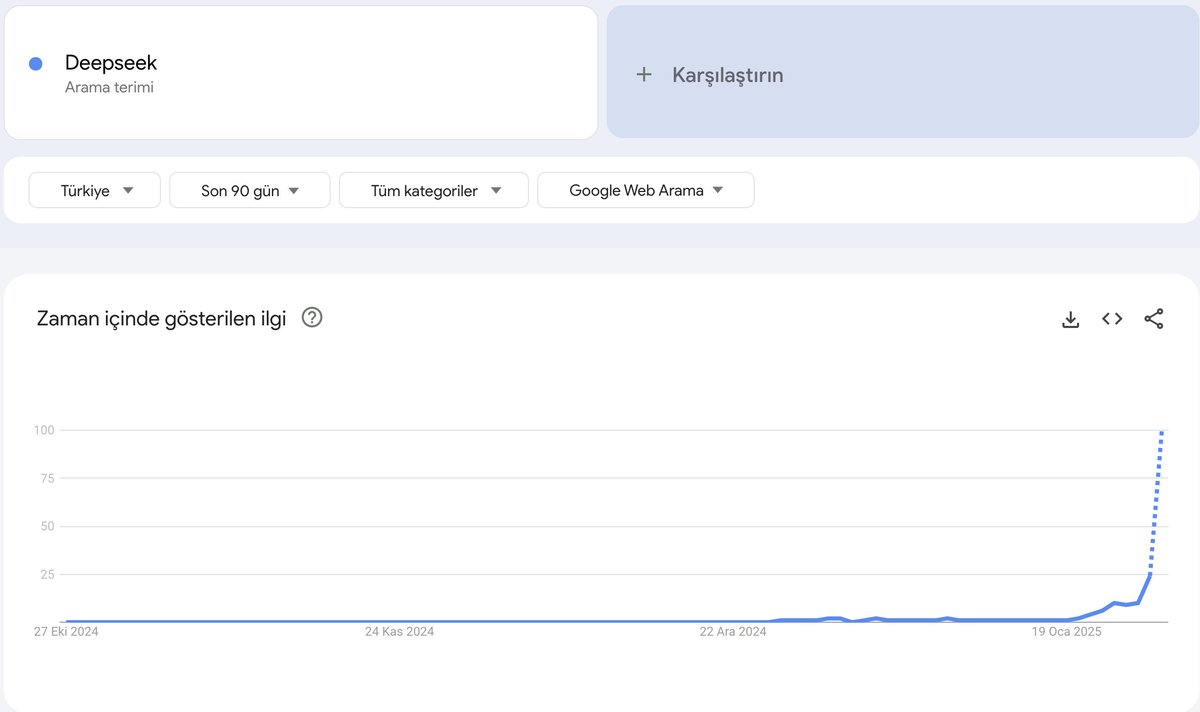Share the interest over time chart
Screen dimensions: 1200x712
1153,319
